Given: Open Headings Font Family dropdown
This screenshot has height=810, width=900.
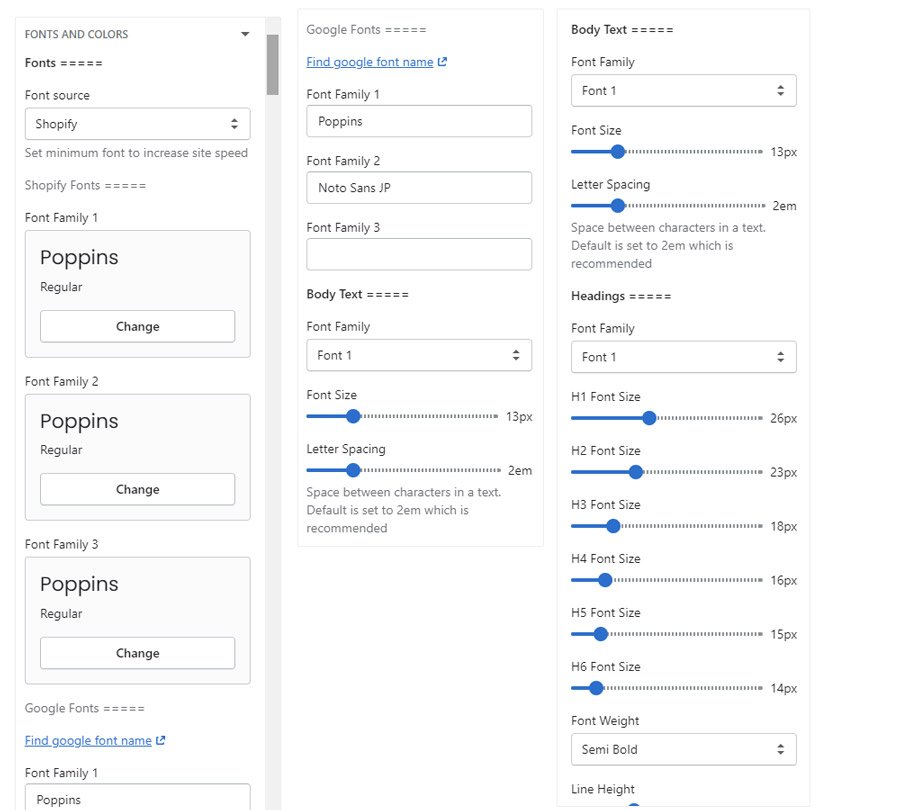Looking at the screenshot, I should click(x=683, y=357).
